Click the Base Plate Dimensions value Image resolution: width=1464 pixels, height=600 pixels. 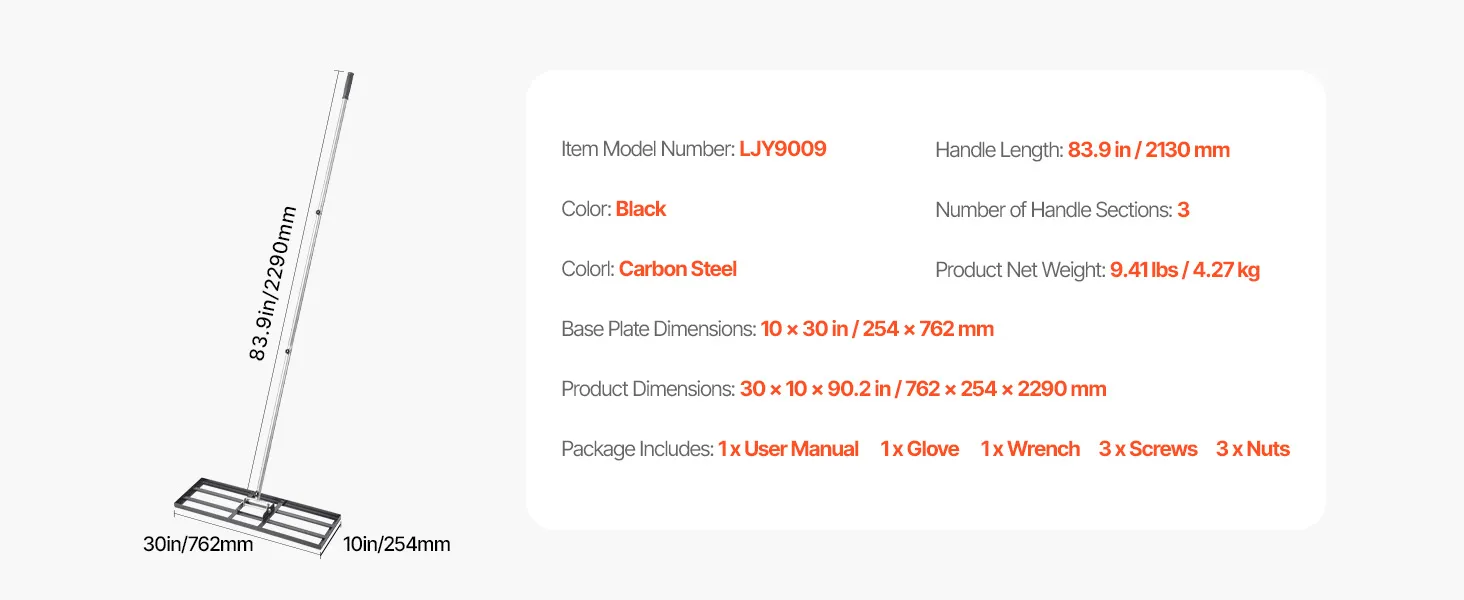[877, 329]
